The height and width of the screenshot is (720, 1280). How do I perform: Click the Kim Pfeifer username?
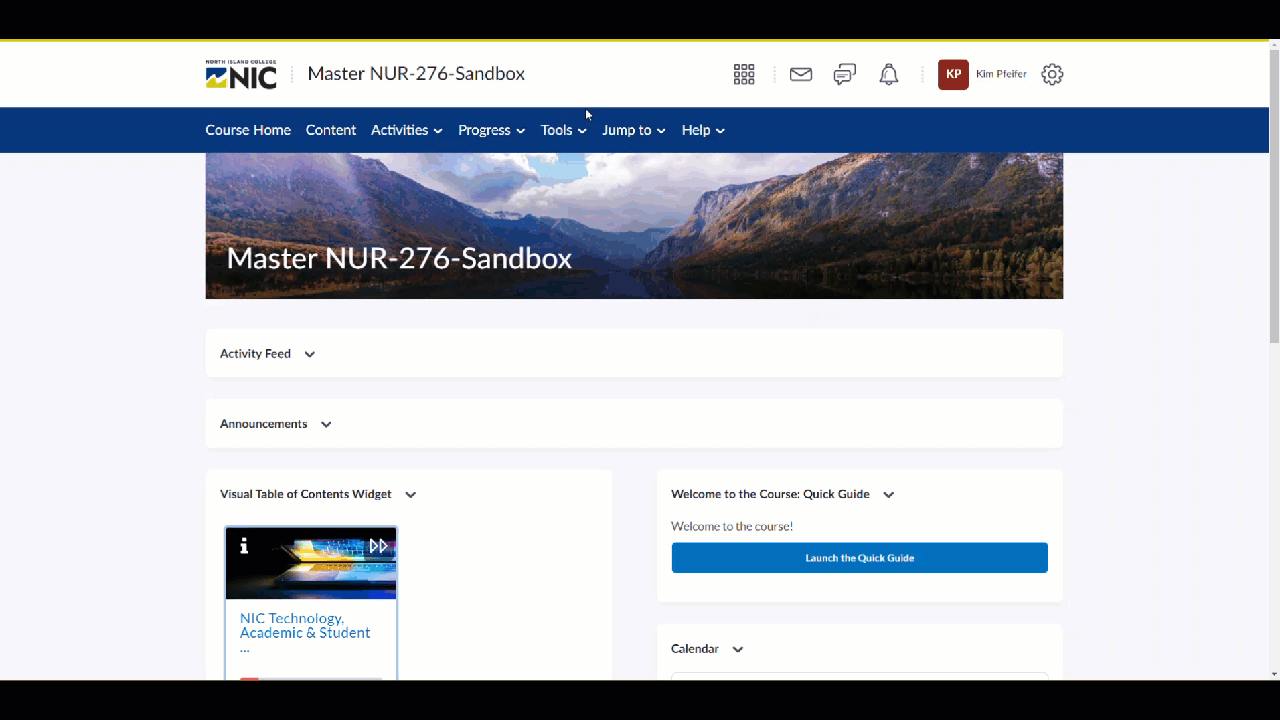pyautogui.click(x=1001, y=74)
